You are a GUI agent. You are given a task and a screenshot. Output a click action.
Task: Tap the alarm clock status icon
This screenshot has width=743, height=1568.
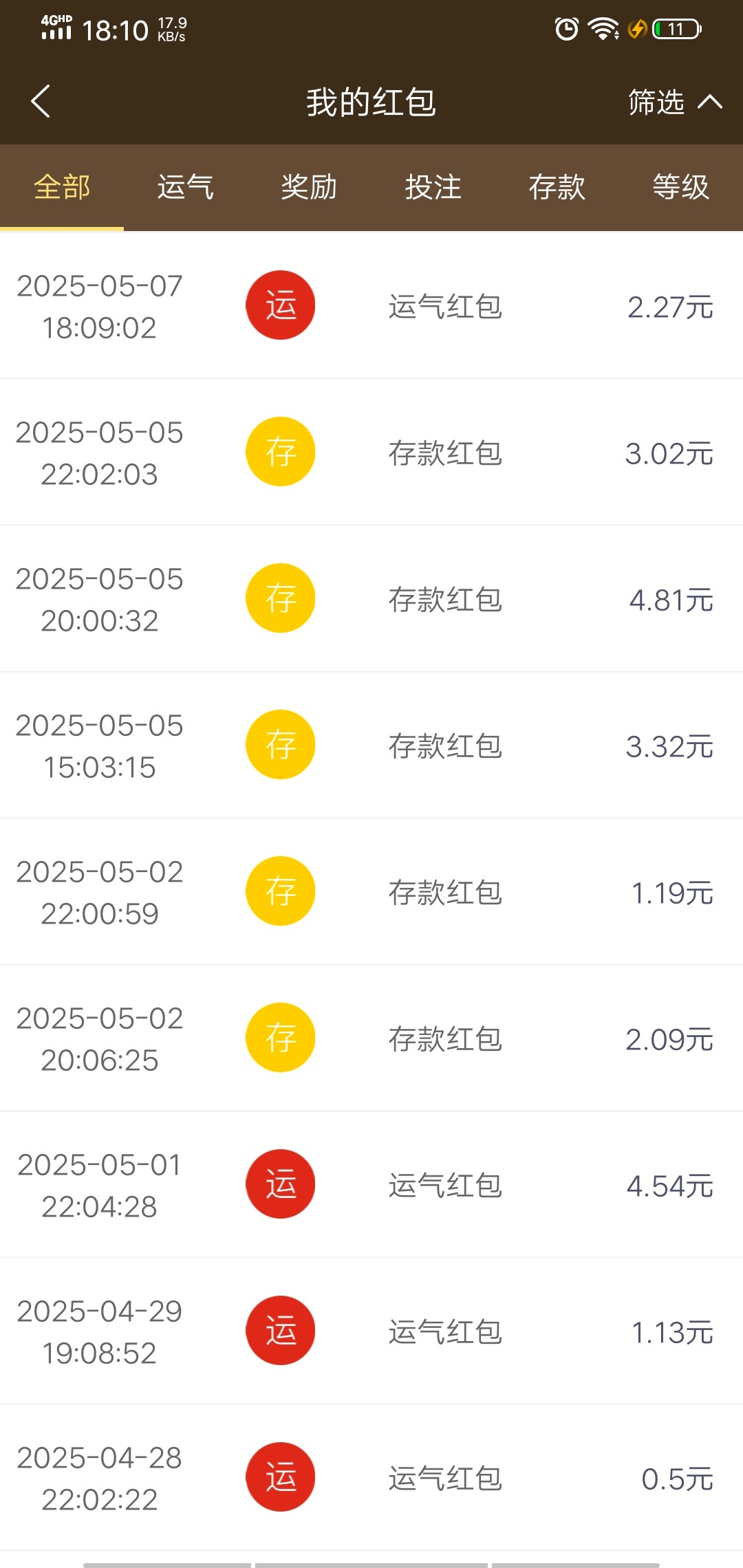click(567, 29)
